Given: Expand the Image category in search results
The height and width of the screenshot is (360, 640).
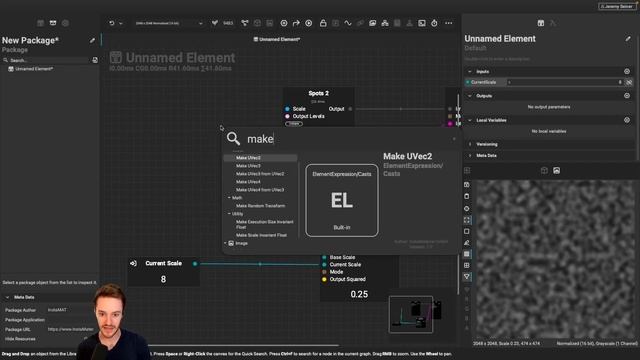Looking at the screenshot, I should click(225, 243).
